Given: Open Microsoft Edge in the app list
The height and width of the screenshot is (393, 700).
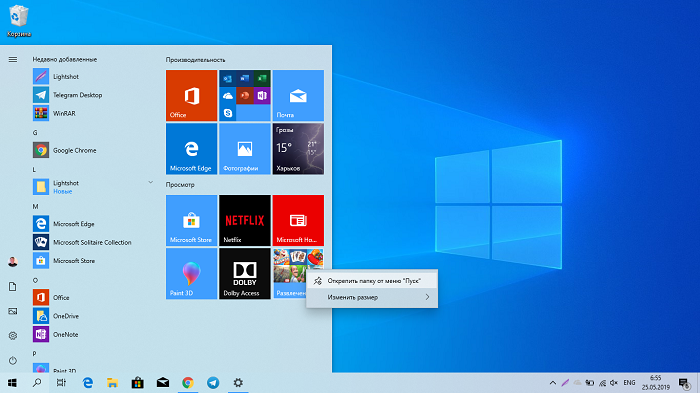Looking at the screenshot, I should 93,224.
